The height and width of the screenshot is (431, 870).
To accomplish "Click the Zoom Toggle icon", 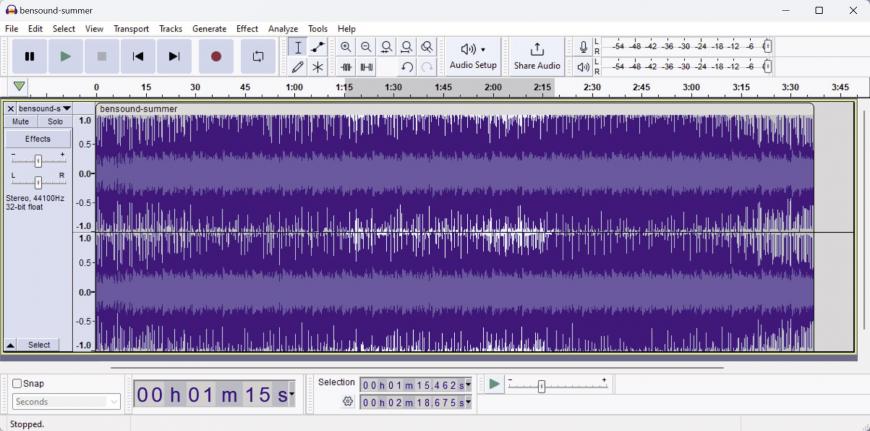I will click(x=426, y=47).
